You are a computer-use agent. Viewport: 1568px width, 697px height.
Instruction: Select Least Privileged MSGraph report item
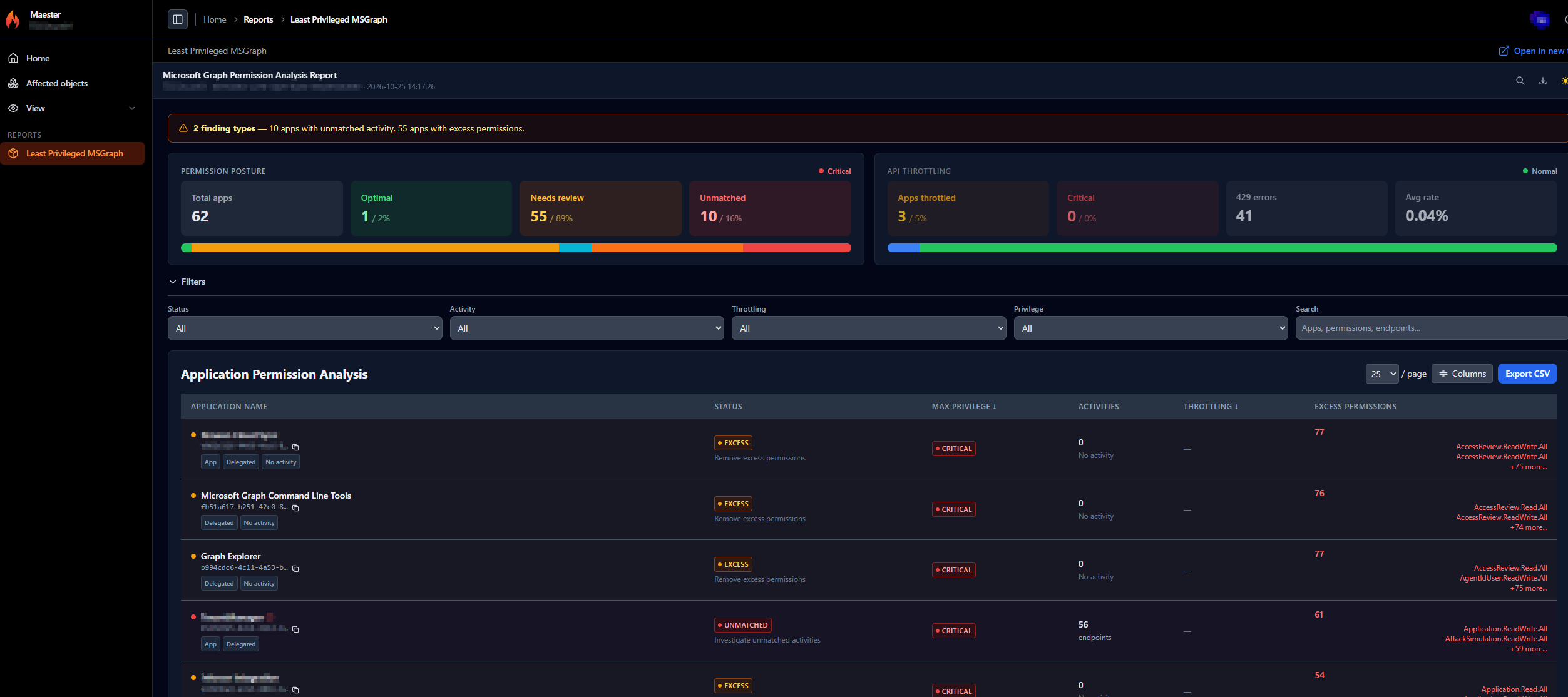point(72,153)
